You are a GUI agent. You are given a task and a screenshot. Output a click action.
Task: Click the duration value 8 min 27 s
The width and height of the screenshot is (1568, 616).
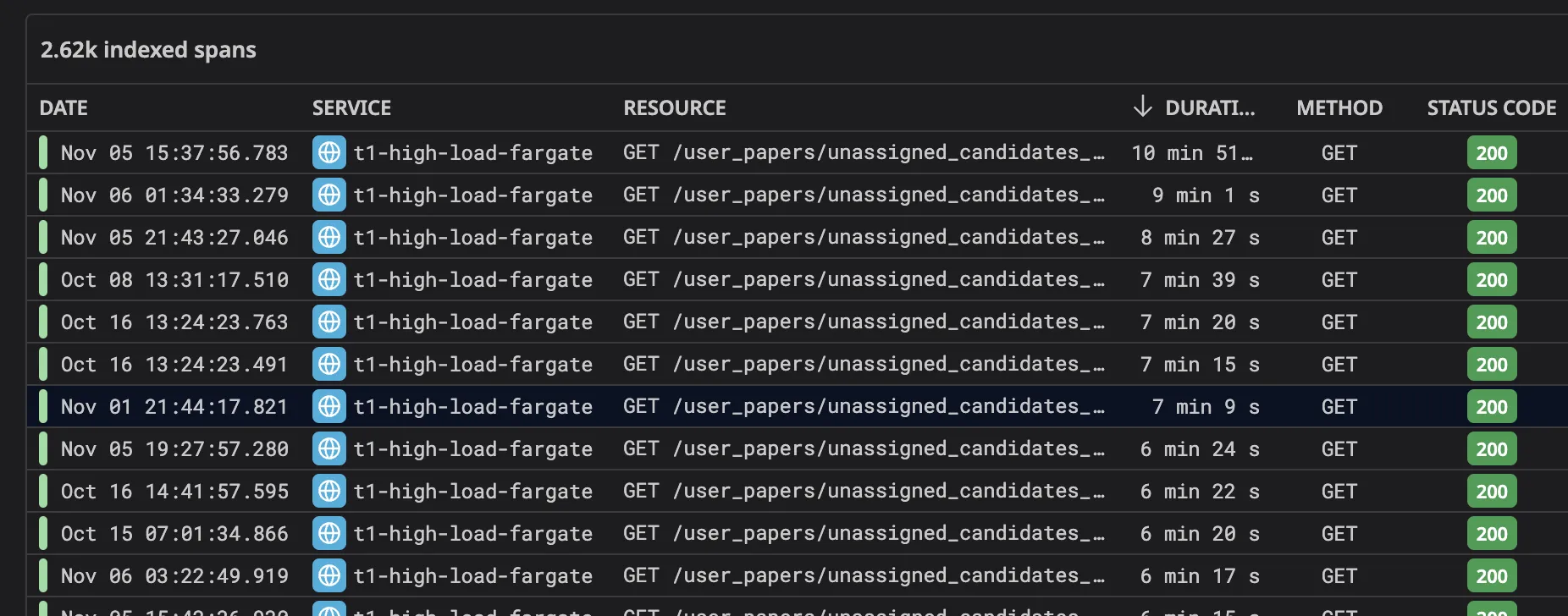[x=1200, y=238]
